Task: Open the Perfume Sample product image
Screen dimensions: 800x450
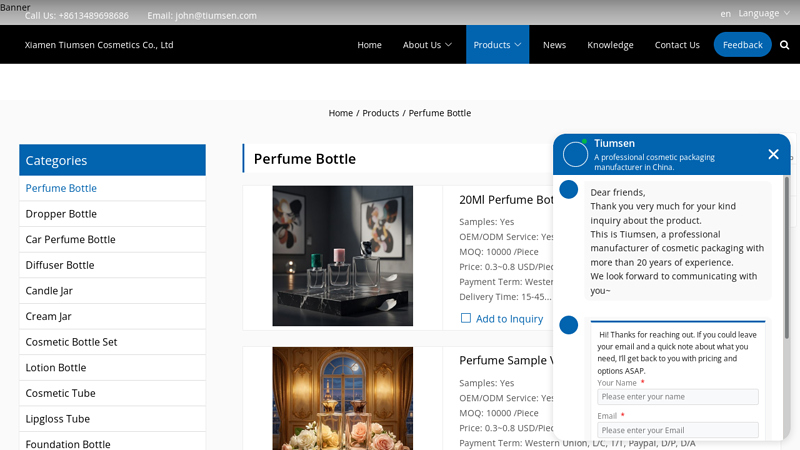Action: [x=342, y=398]
